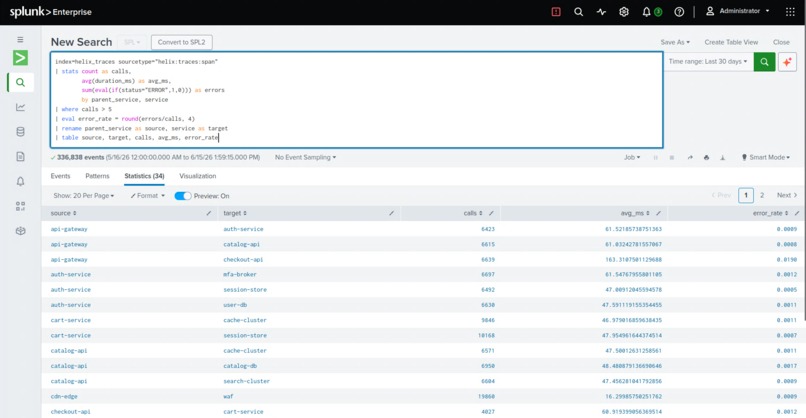
Task: Toggle the Preview On switch
Action: 182,196
